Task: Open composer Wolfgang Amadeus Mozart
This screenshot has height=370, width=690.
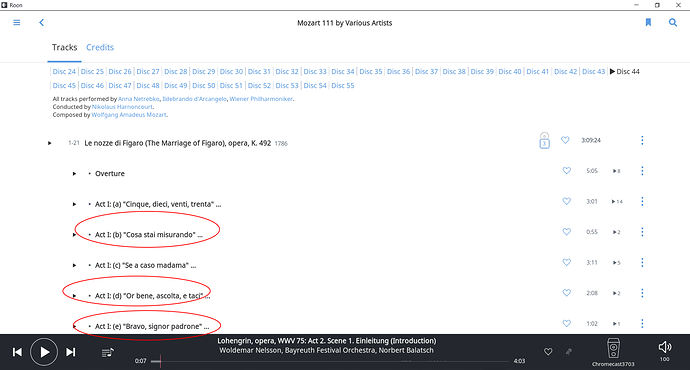Action: click(x=129, y=115)
